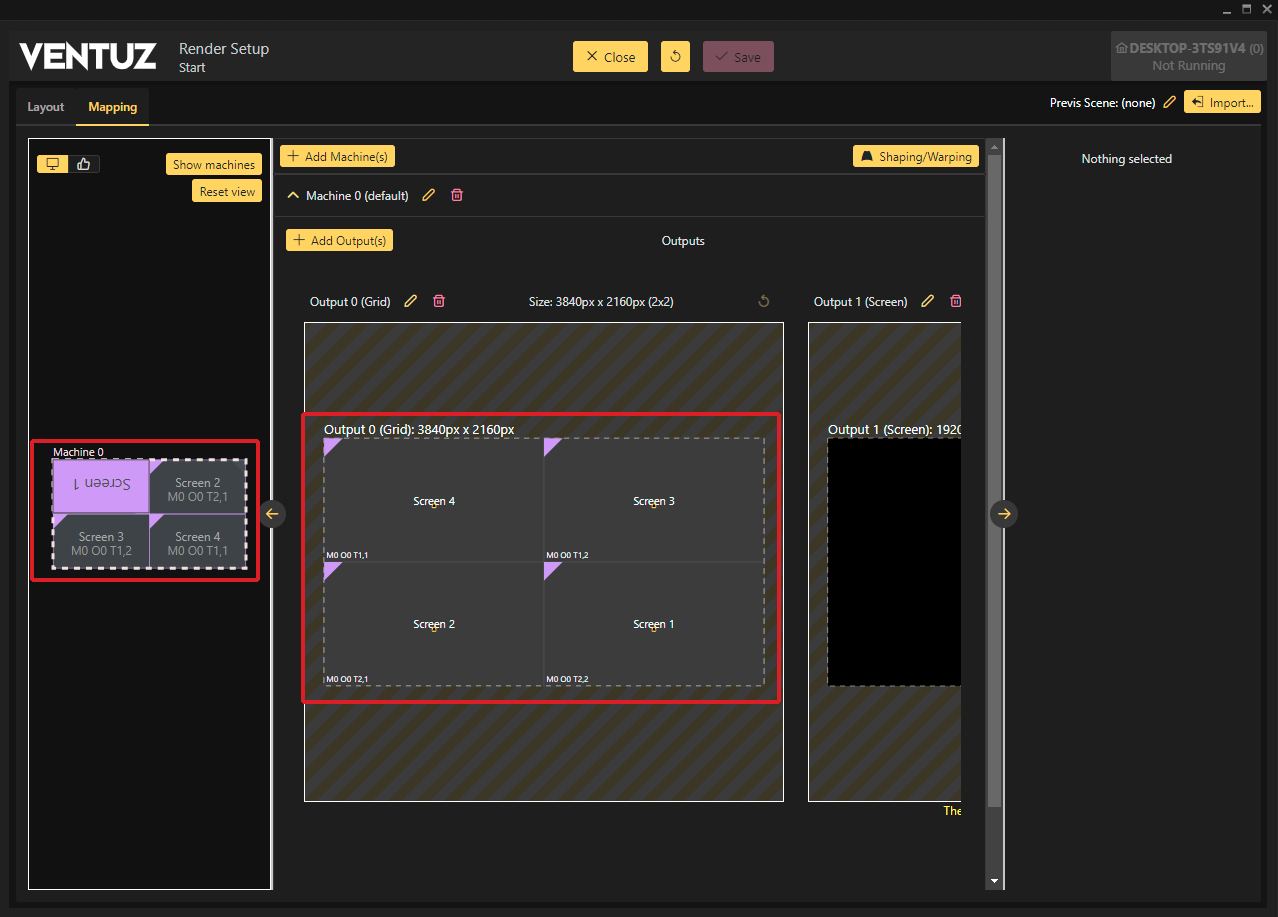
Task: Select the Screen 4 tile in Output 0 grid
Action: click(433, 500)
